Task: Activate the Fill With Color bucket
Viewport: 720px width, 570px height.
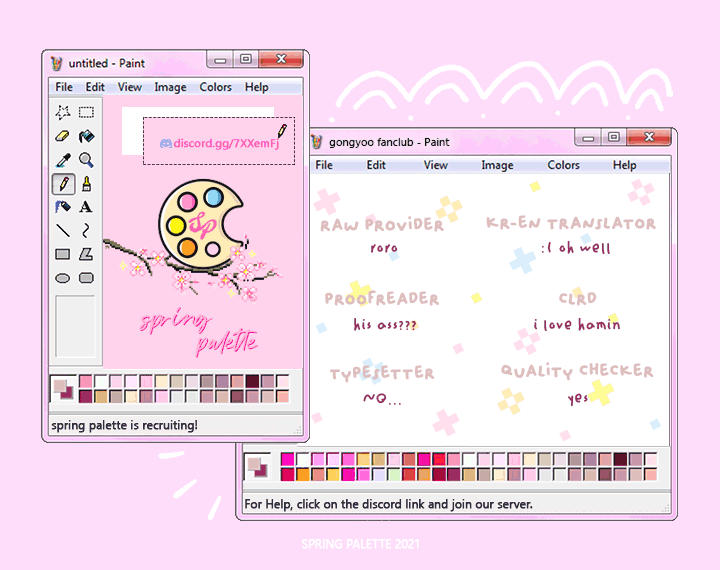Action: [87, 136]
